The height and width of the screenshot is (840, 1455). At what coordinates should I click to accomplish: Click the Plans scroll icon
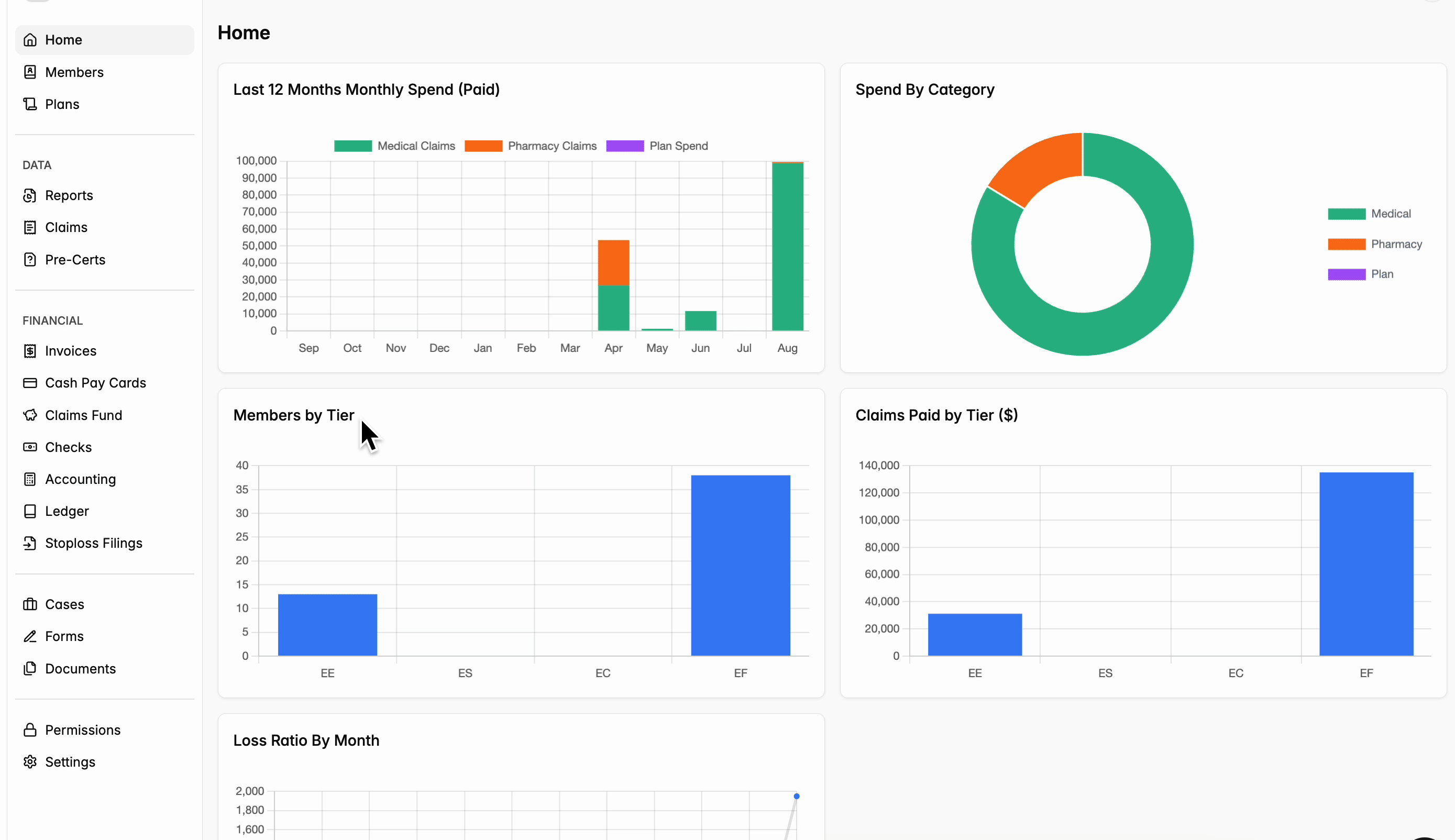point(30,104)
